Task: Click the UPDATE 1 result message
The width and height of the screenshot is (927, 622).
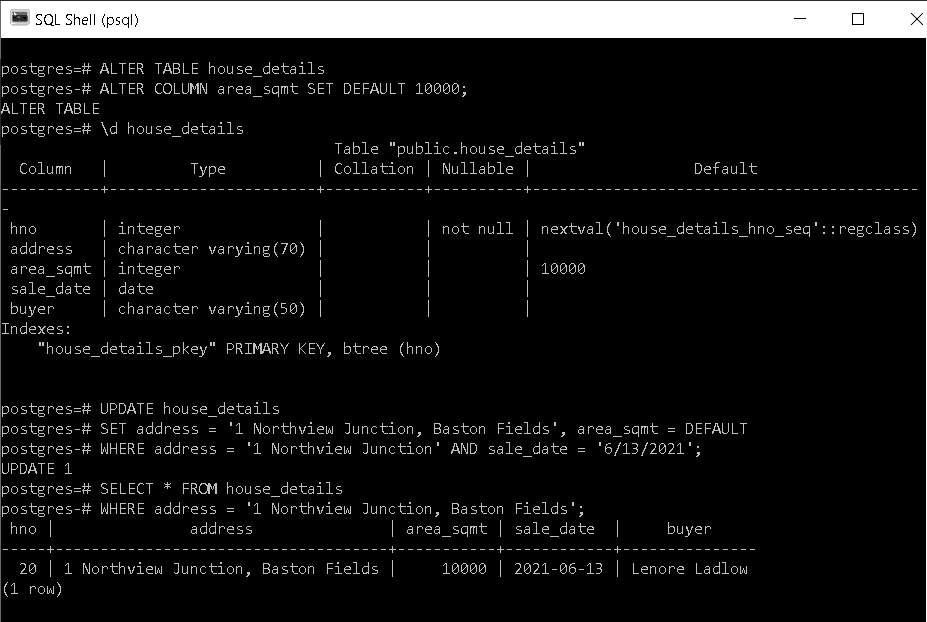Action: 37,469
